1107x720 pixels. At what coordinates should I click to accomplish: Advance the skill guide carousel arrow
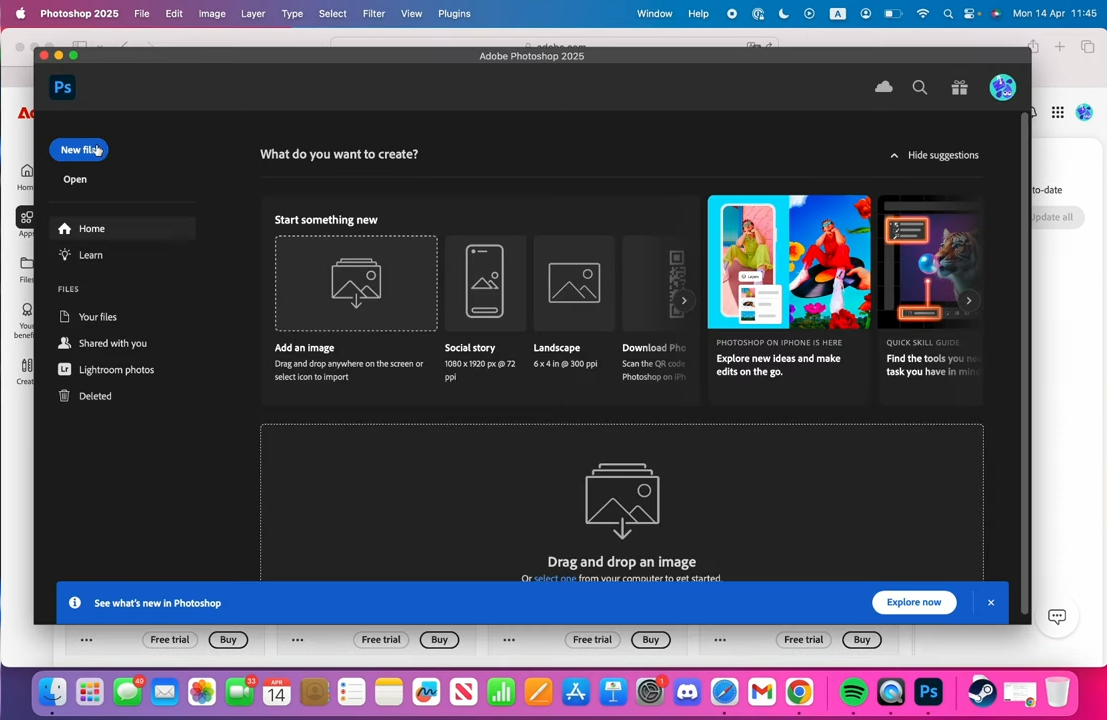click(x=968, y=300)
